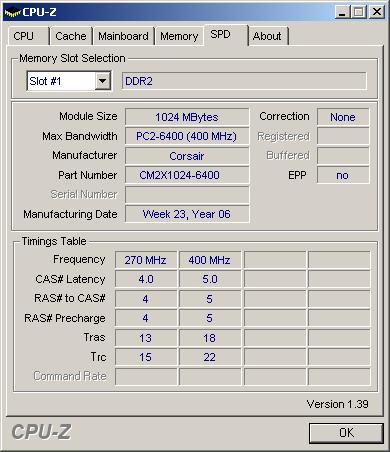Click the 270 MHz frequency cell
This screenshot has width=390, height=452.
(x=146, y=260)
